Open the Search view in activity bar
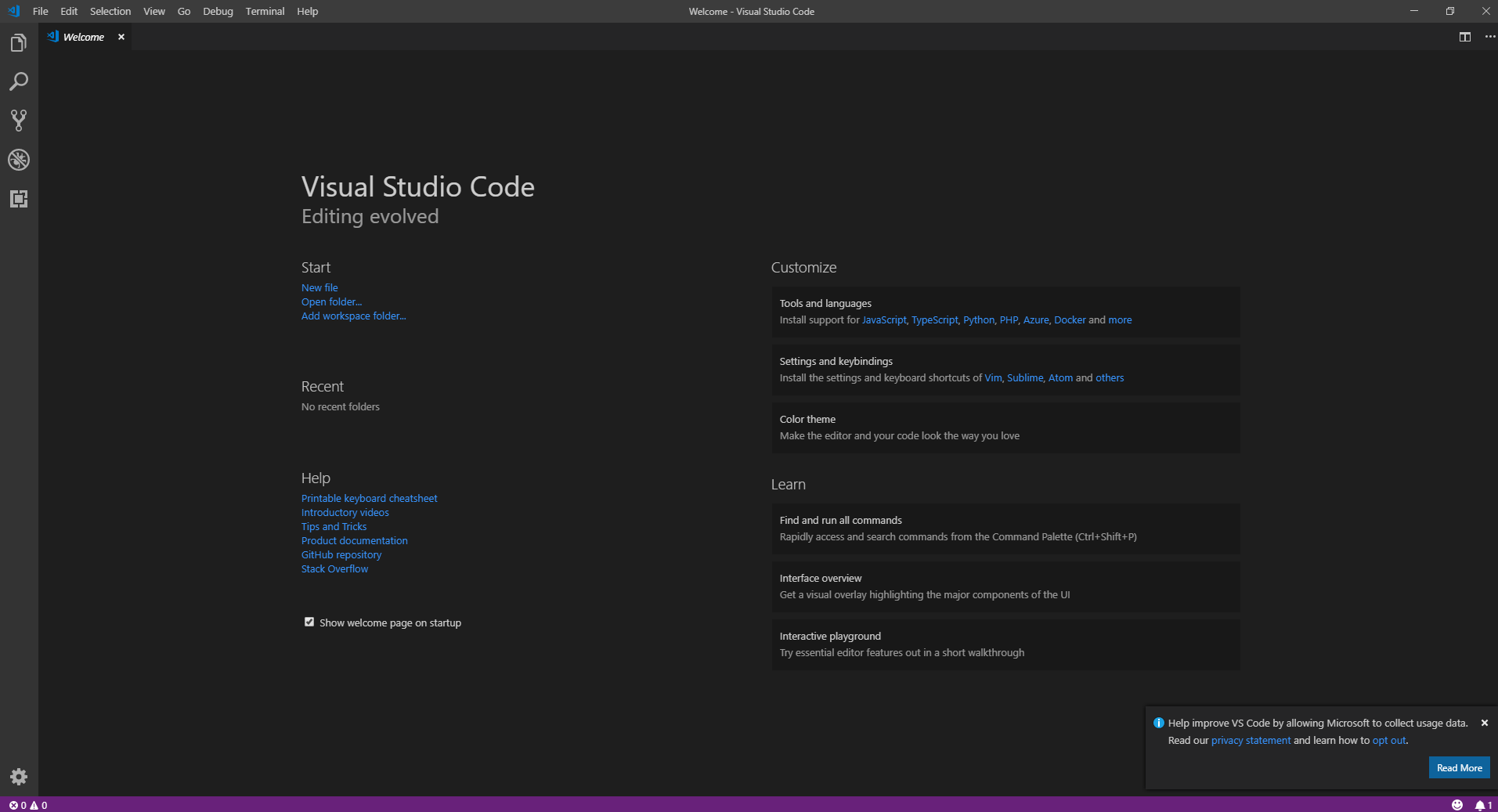Viewport: 1498px width, 812px height. tap(19, 81)
